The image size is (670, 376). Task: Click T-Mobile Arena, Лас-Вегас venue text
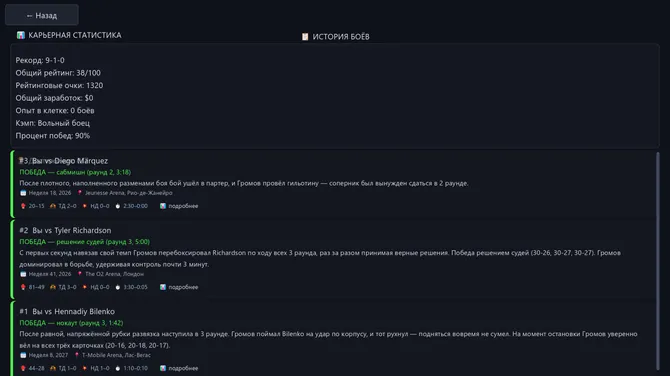(116, 355)
